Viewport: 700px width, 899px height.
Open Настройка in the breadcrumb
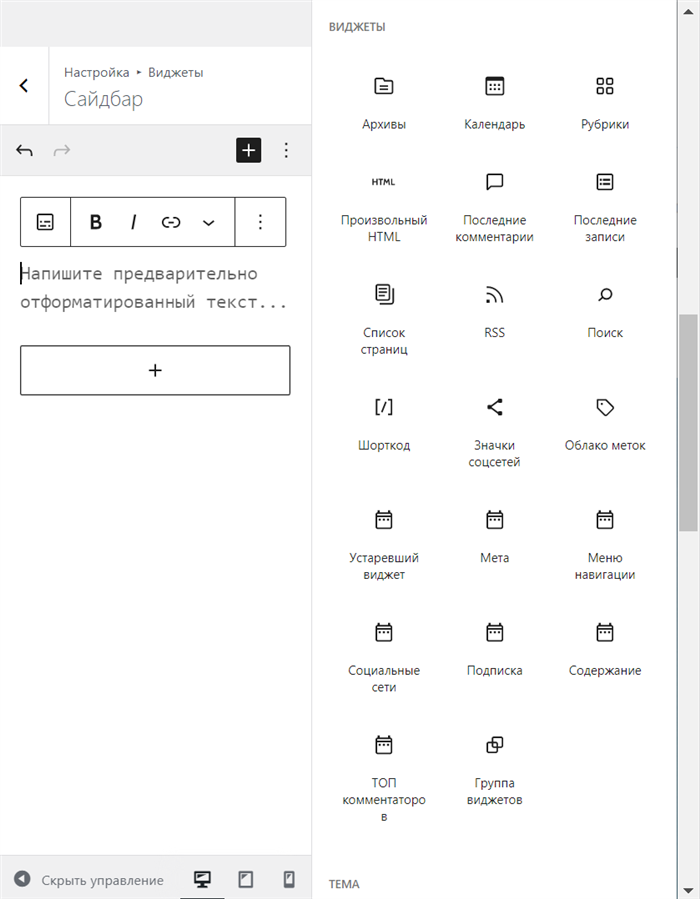96,72
